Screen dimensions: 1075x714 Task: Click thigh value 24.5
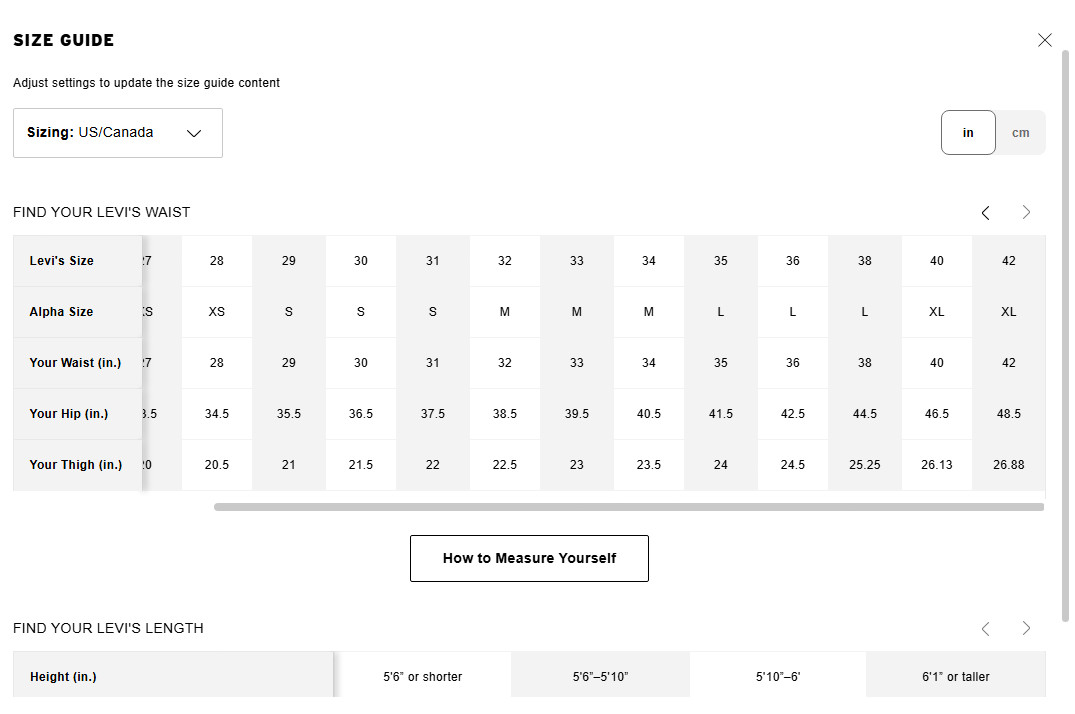[x=793, y=464]
